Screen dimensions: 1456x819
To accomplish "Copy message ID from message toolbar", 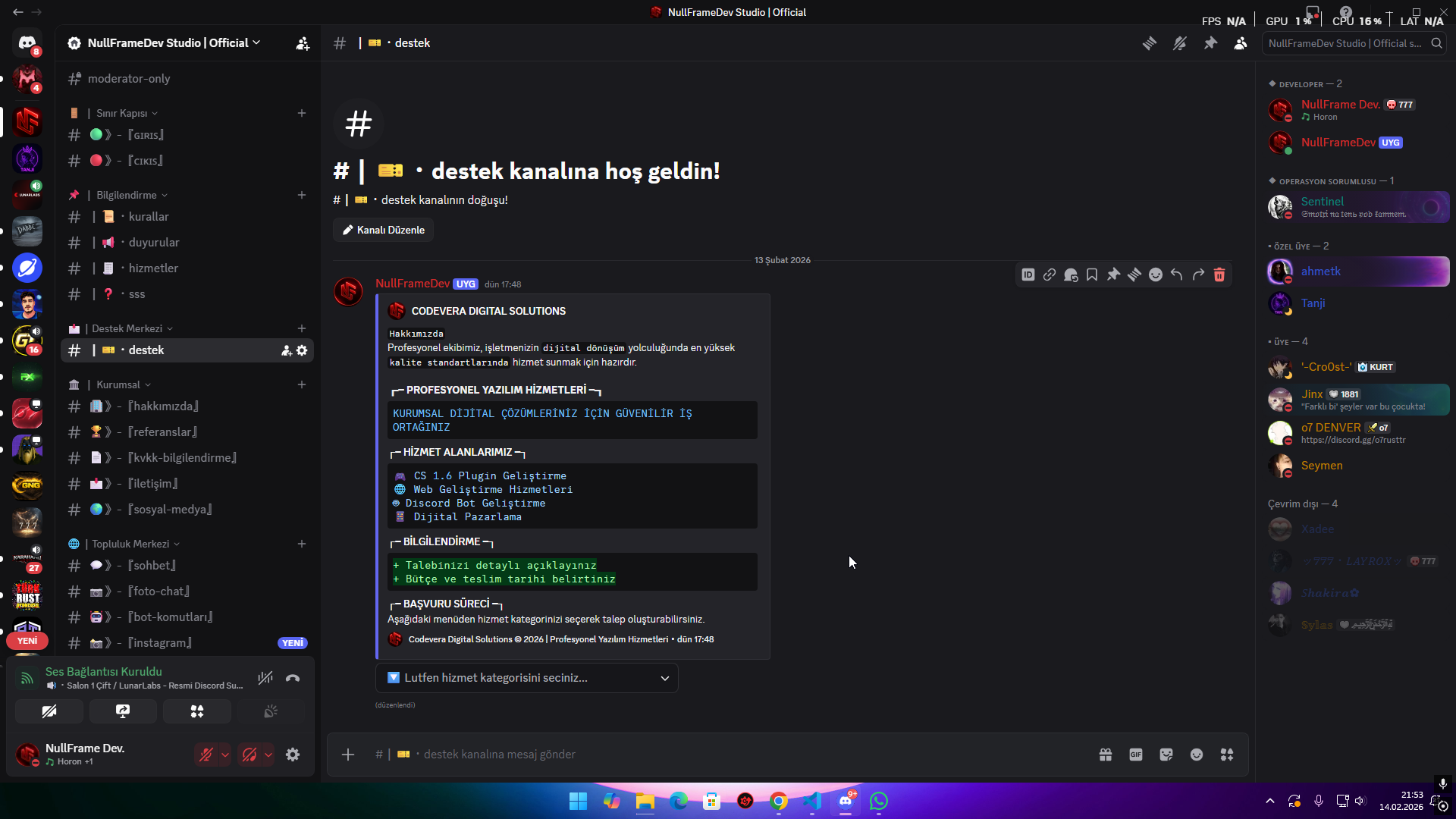I will [x=1028, y=275].
